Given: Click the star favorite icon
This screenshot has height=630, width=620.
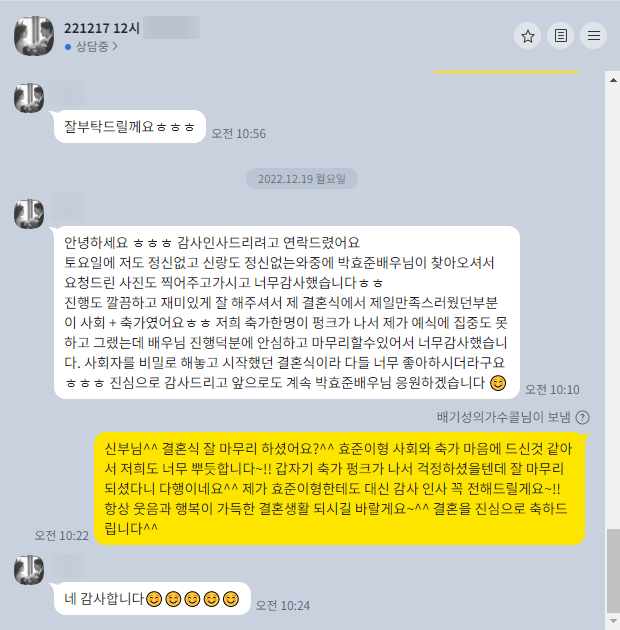Looking at the screenshot, I should click(527, 36).
